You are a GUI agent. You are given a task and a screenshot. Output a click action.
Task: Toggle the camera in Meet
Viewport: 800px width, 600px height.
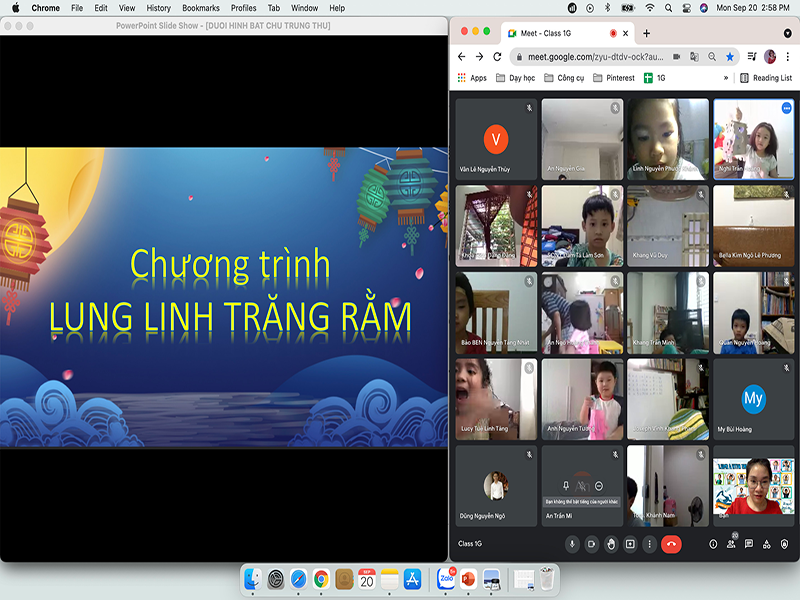[591, 544]
